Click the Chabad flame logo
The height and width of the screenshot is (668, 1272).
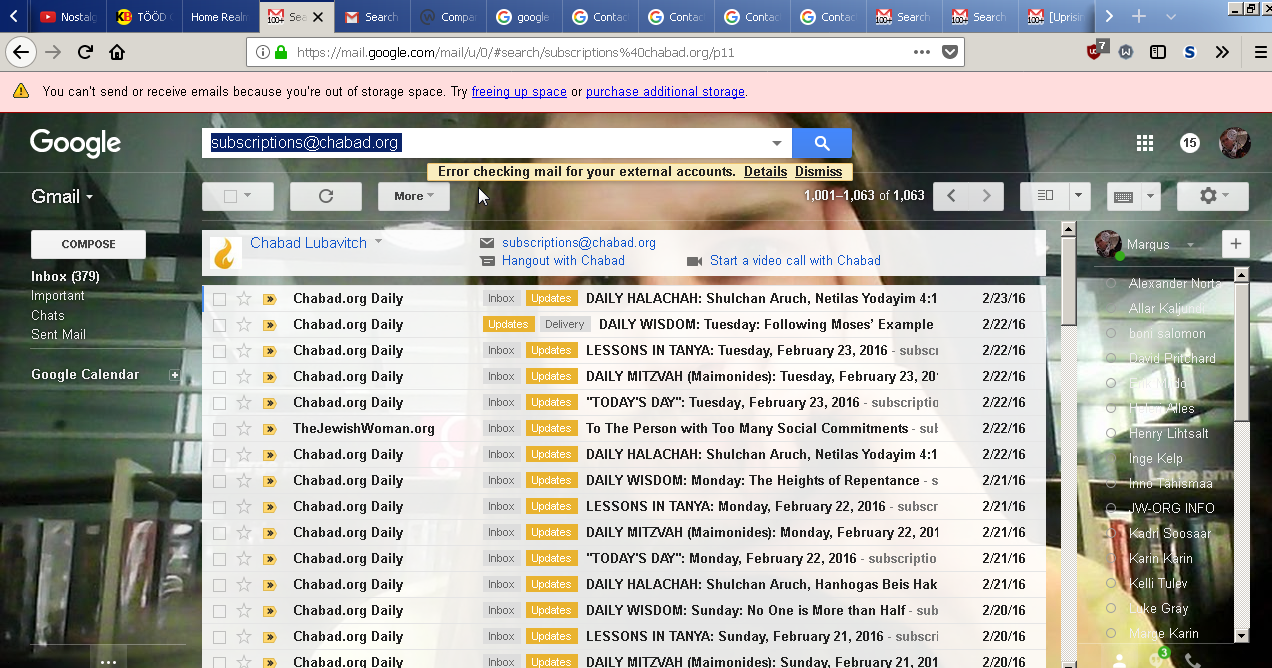[x=225, y=253]
